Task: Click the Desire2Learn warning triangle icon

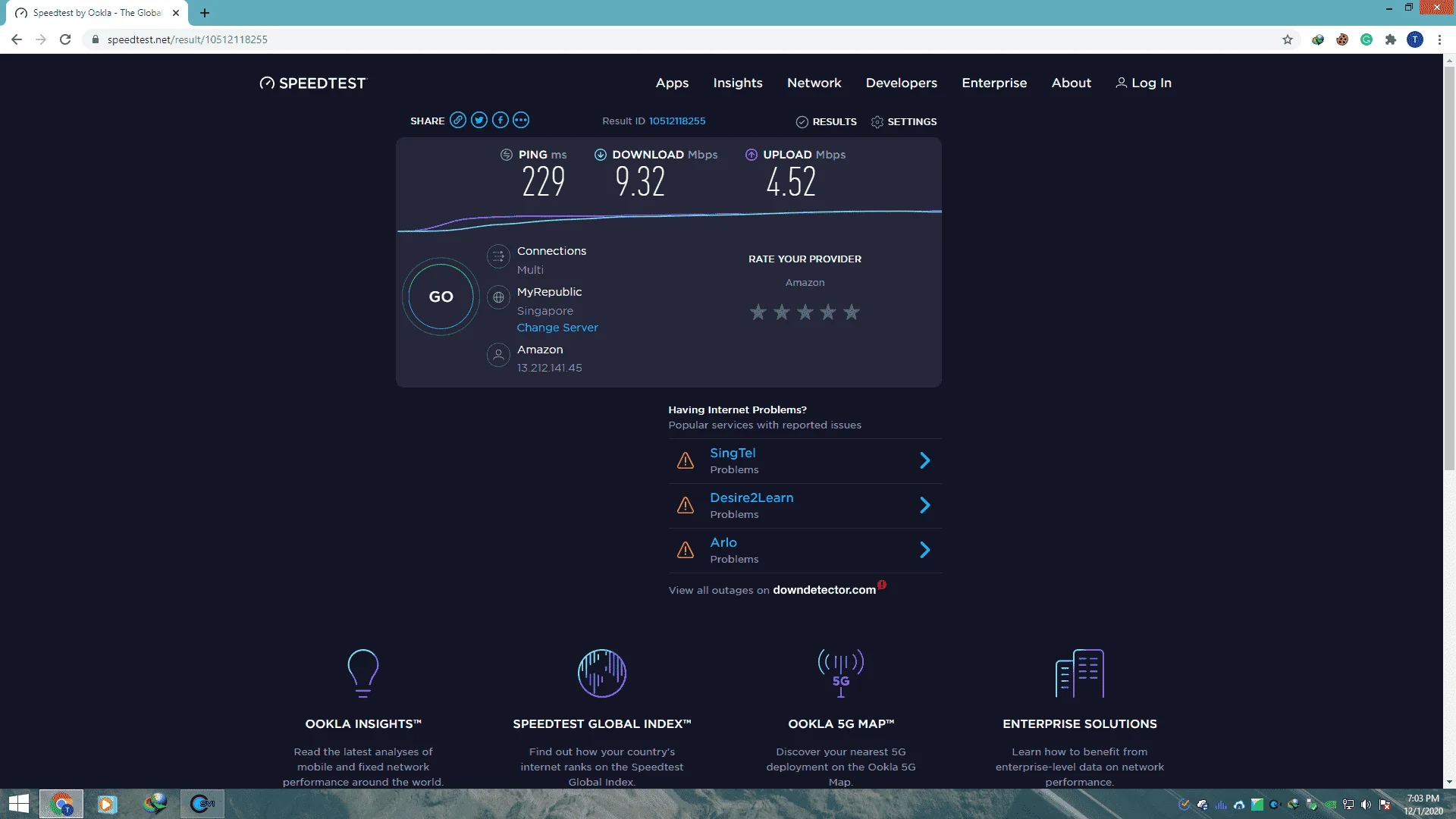Action: coord(686,505)
